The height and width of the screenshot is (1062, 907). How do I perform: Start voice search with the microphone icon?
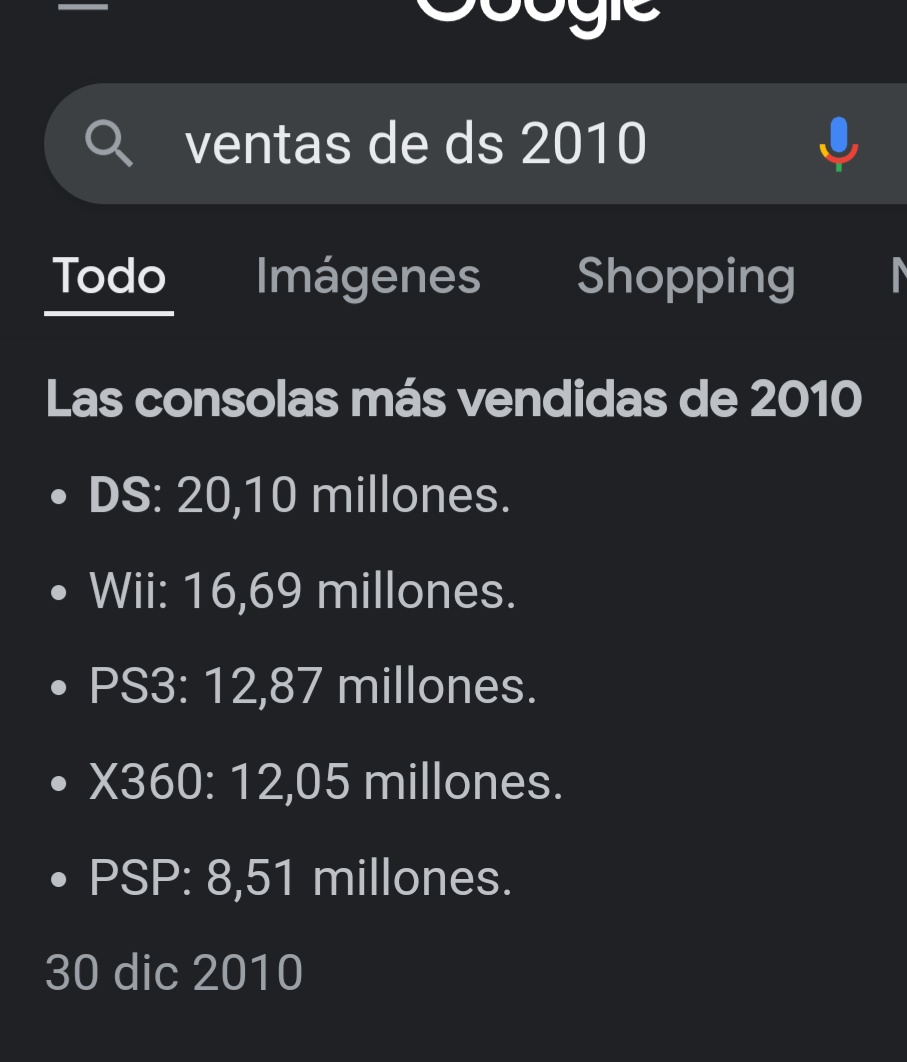click(x=838, y=144)
